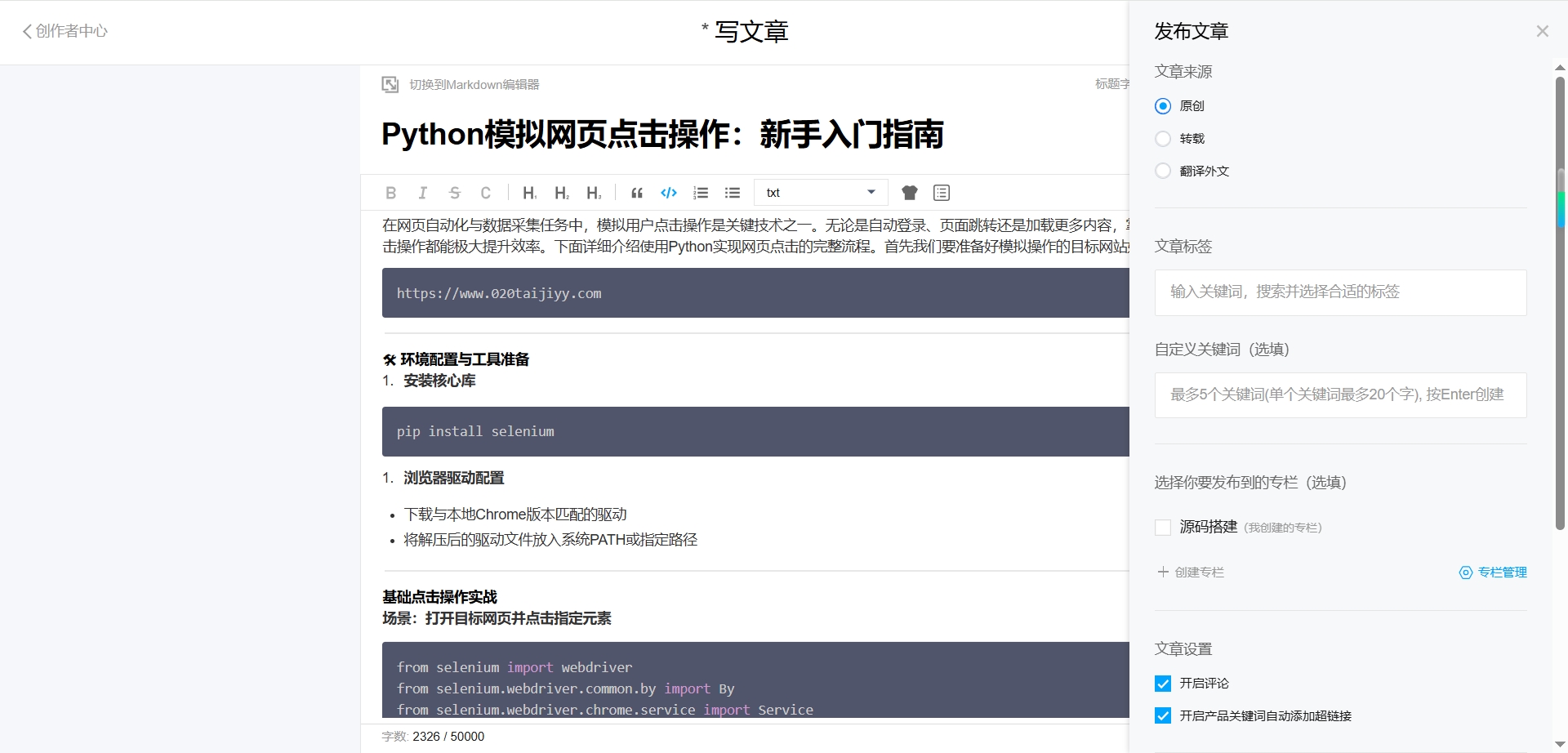Click bullet 将解压后的驱动文件放入系统PATH或指定路径
This screenshot has height=753, width=1568.
click(550, 540)
